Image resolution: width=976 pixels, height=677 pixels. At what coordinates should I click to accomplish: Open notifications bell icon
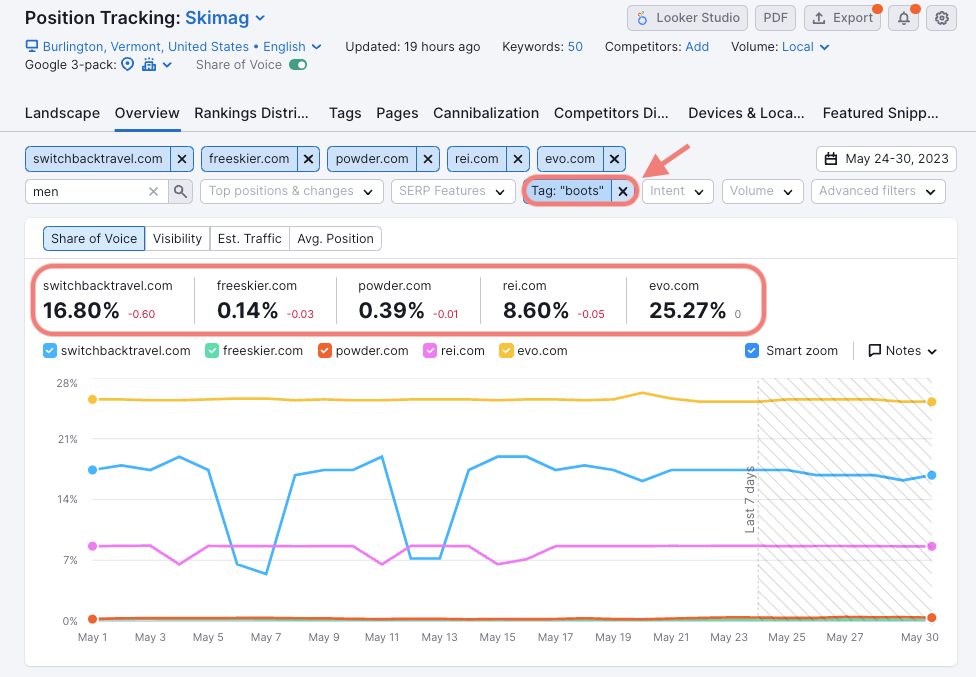[904, 18]
